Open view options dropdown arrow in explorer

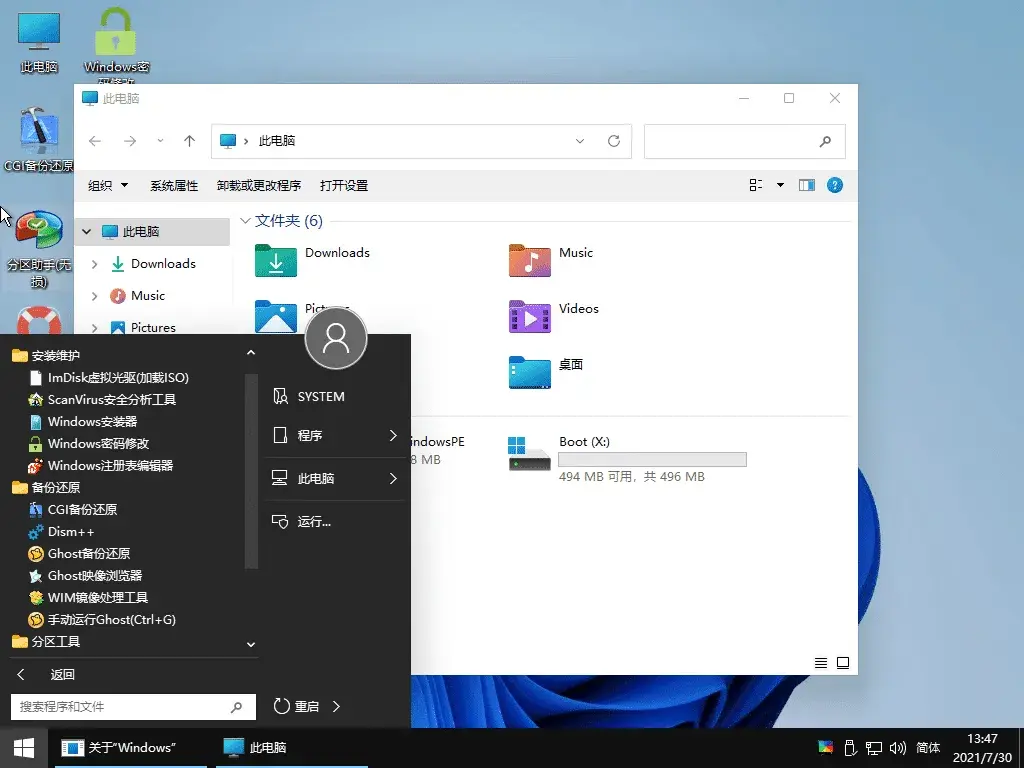tap(780, 185)
